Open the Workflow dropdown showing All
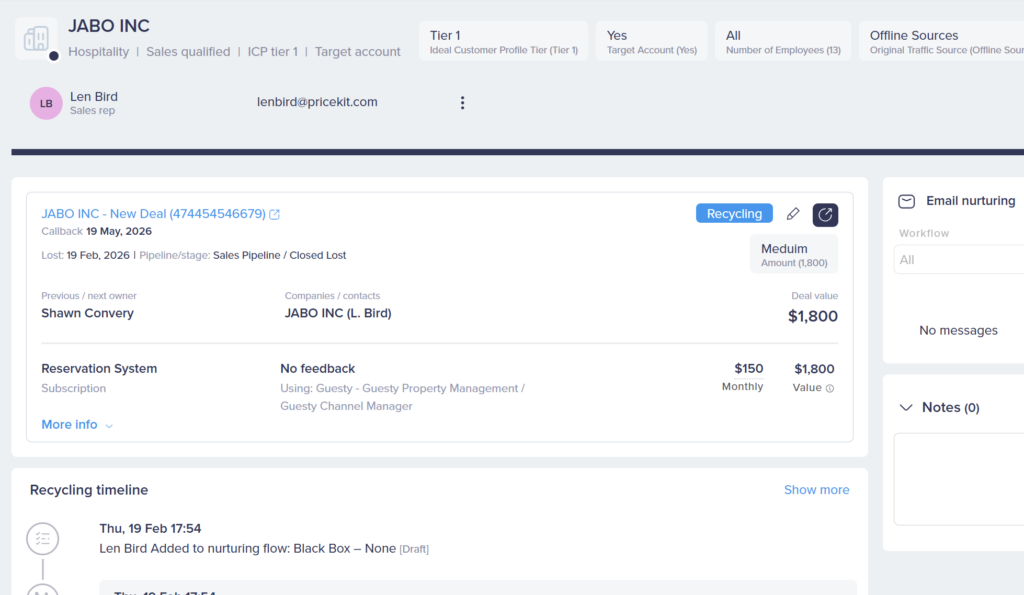 click(x=958, y=260)
